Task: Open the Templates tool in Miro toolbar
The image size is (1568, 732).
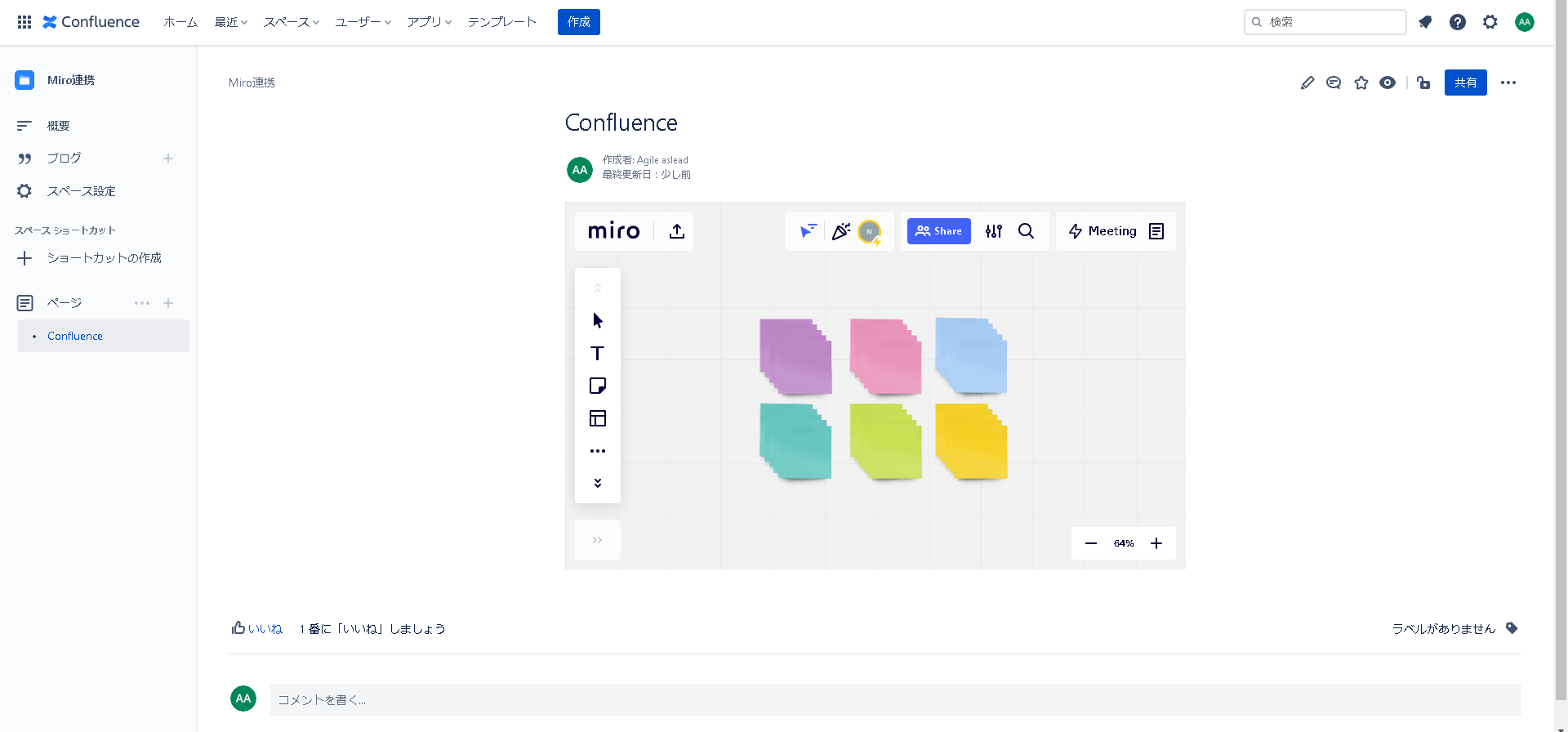Action: coord(597,418)
